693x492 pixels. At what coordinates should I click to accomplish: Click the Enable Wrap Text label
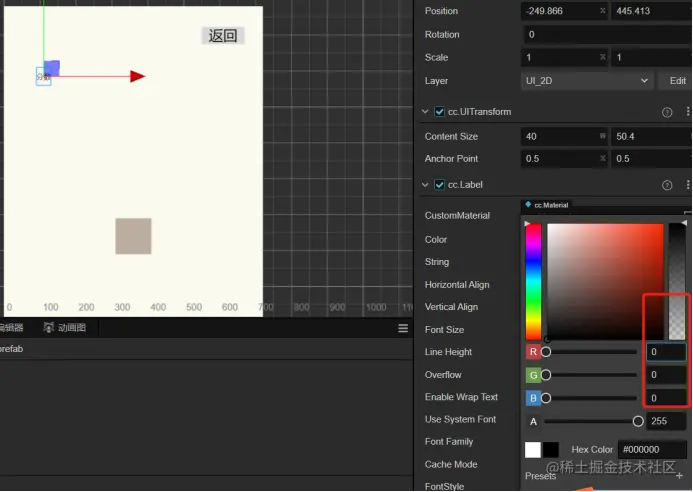461,397
